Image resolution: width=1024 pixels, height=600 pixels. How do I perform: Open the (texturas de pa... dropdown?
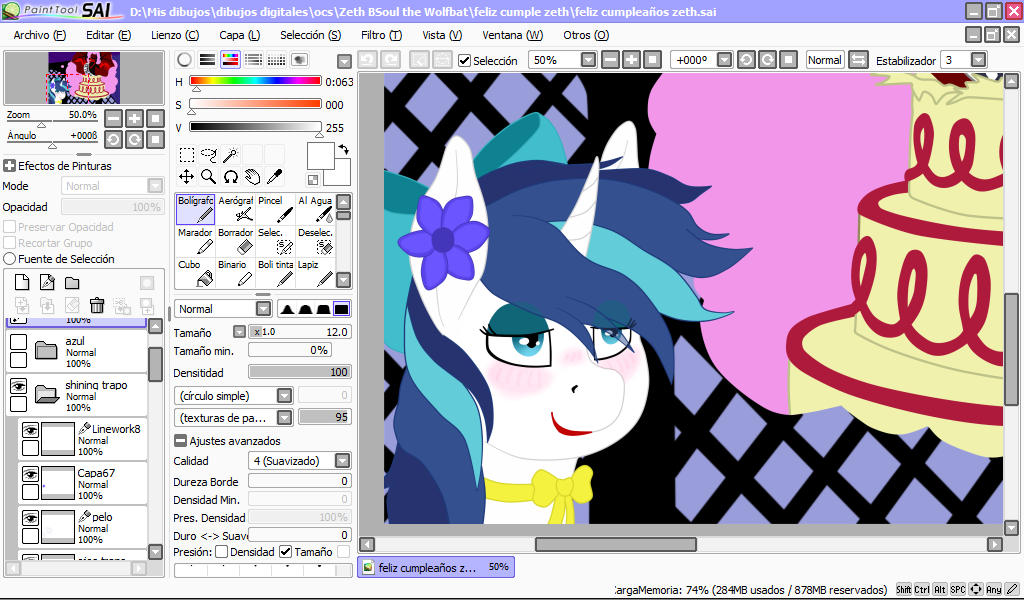click(x=284, y=418)
